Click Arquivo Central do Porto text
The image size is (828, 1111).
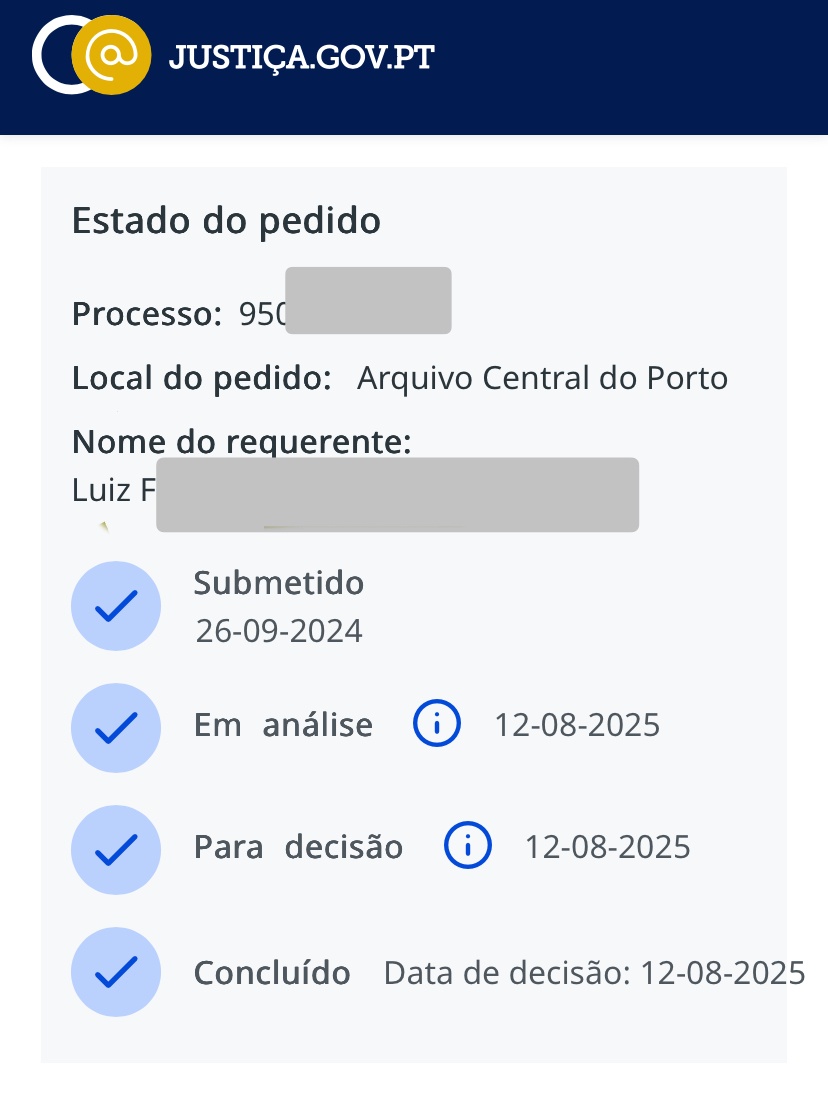542,379
